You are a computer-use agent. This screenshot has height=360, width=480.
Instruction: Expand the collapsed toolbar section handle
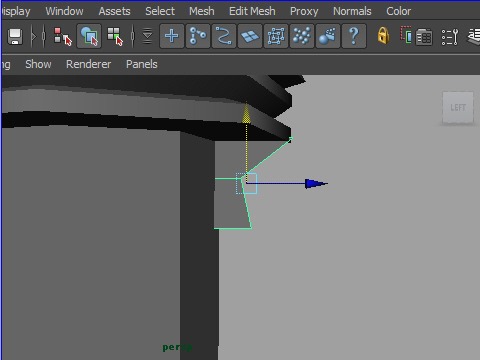33,36
